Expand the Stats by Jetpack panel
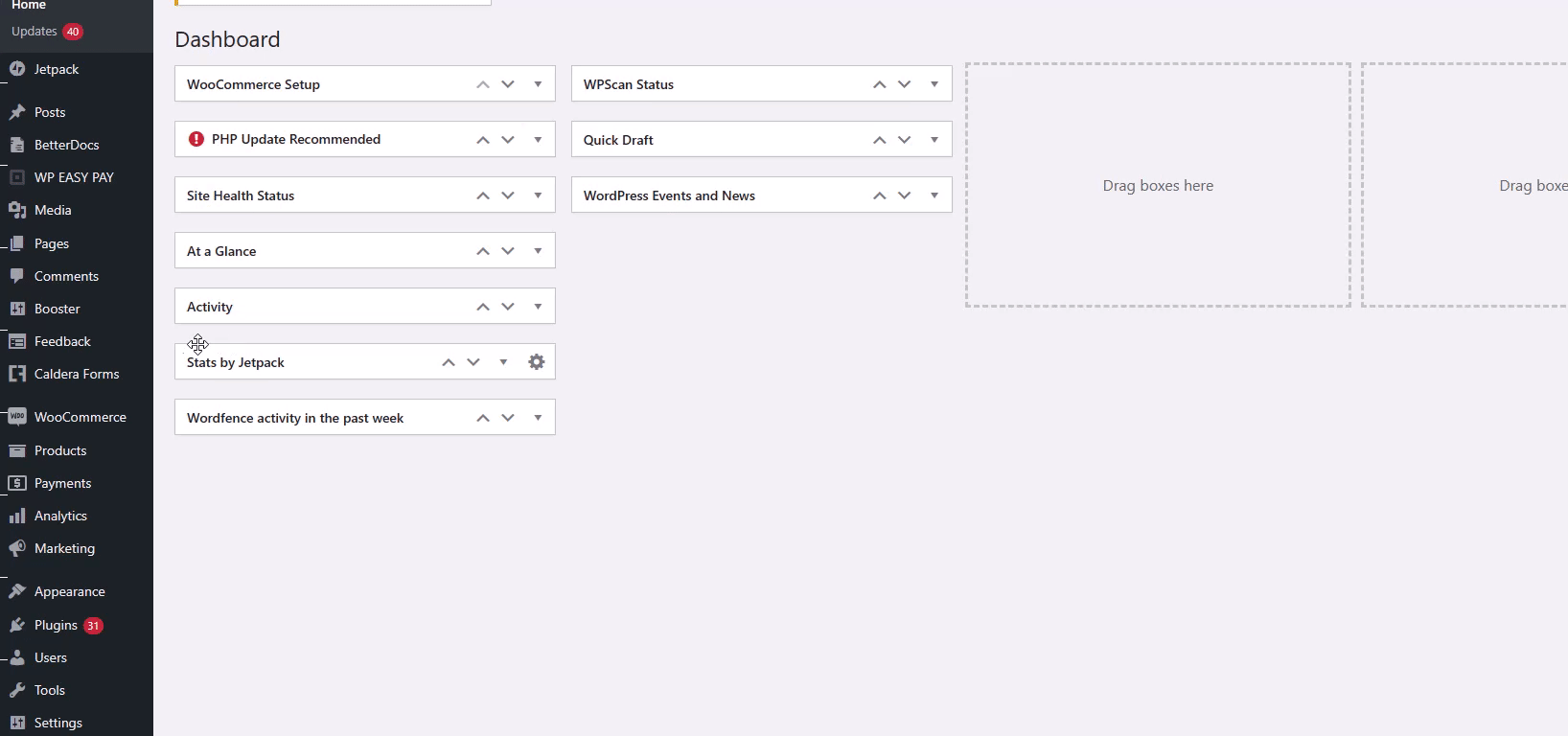1568x736 pixels. pos(503,362)
